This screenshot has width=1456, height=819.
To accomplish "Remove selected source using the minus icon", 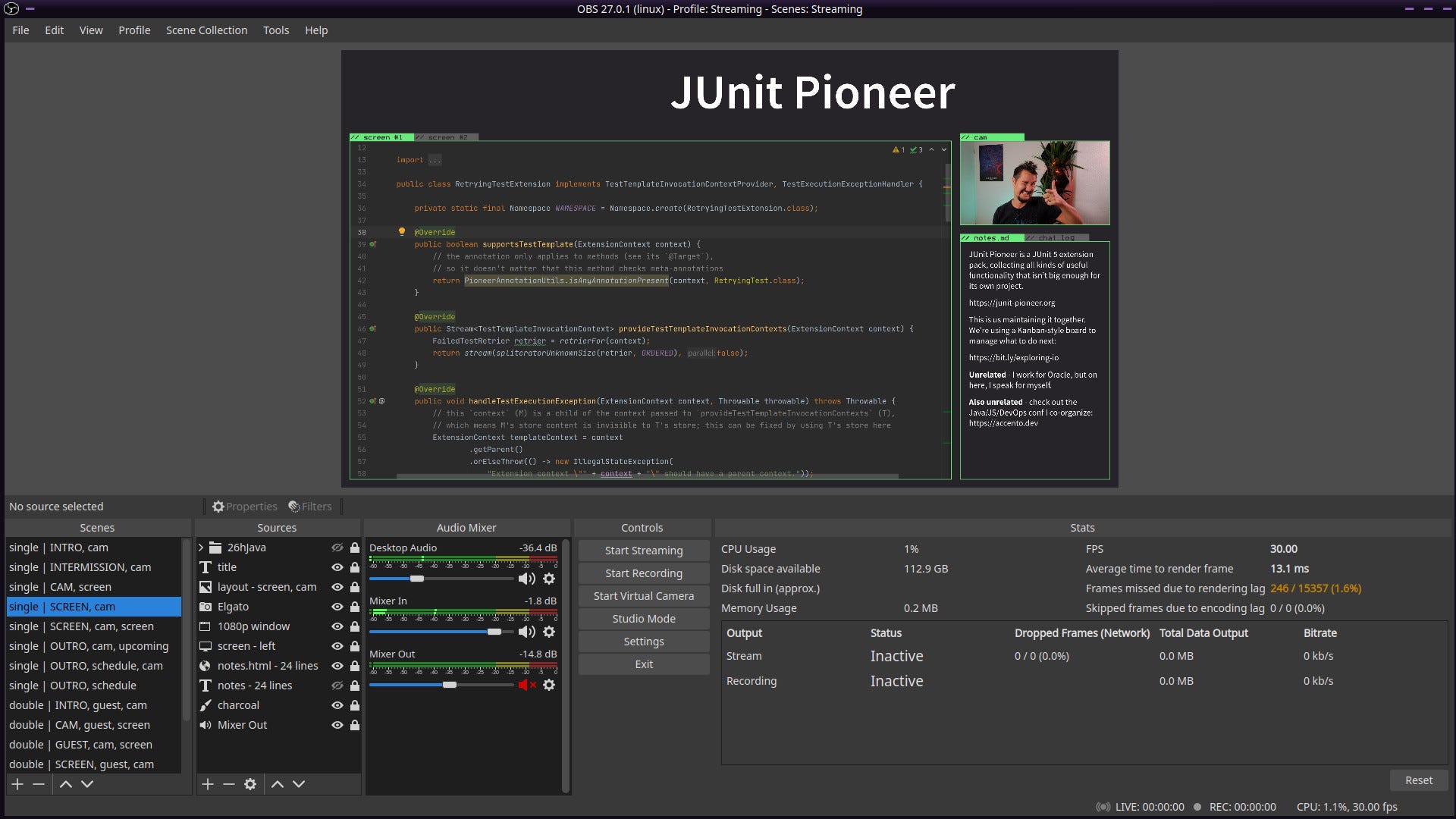I will tap(229, 784).
